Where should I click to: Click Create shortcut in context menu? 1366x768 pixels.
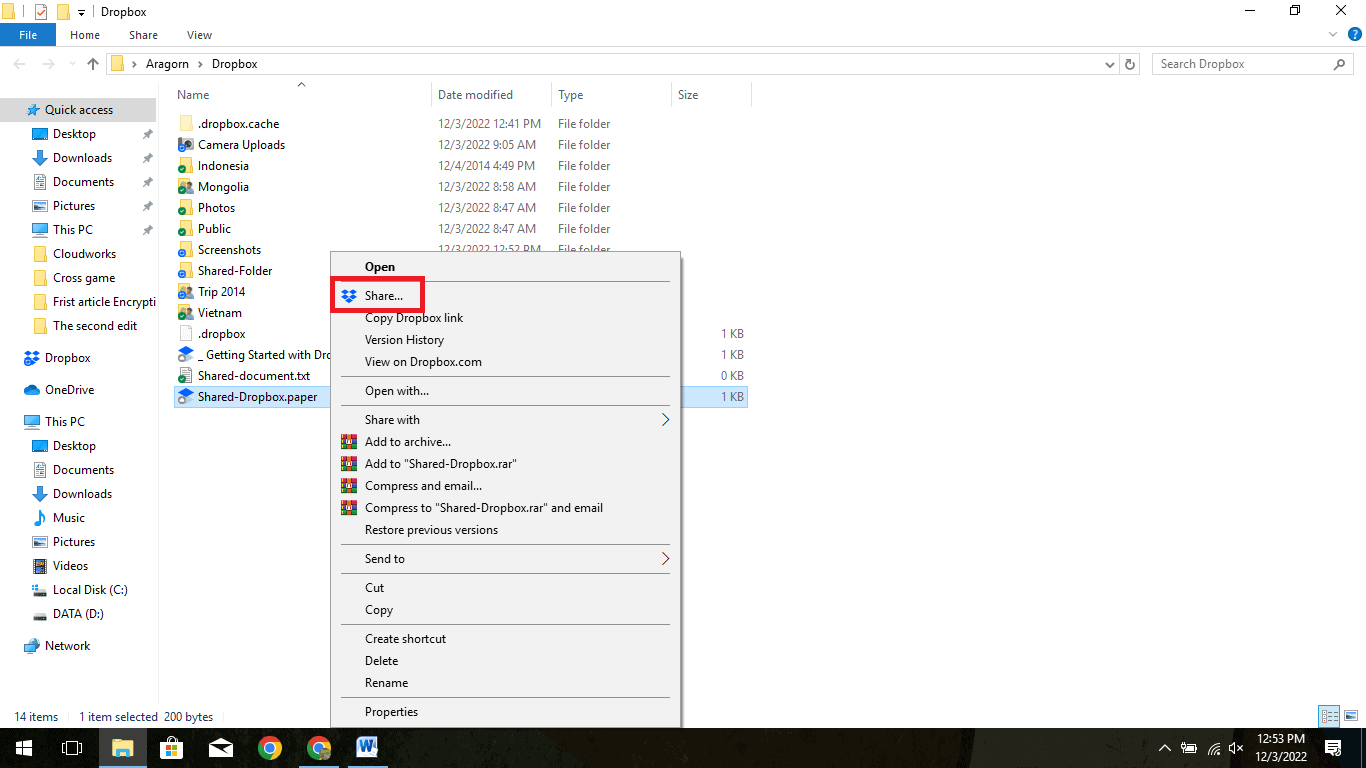click(405, 639)
